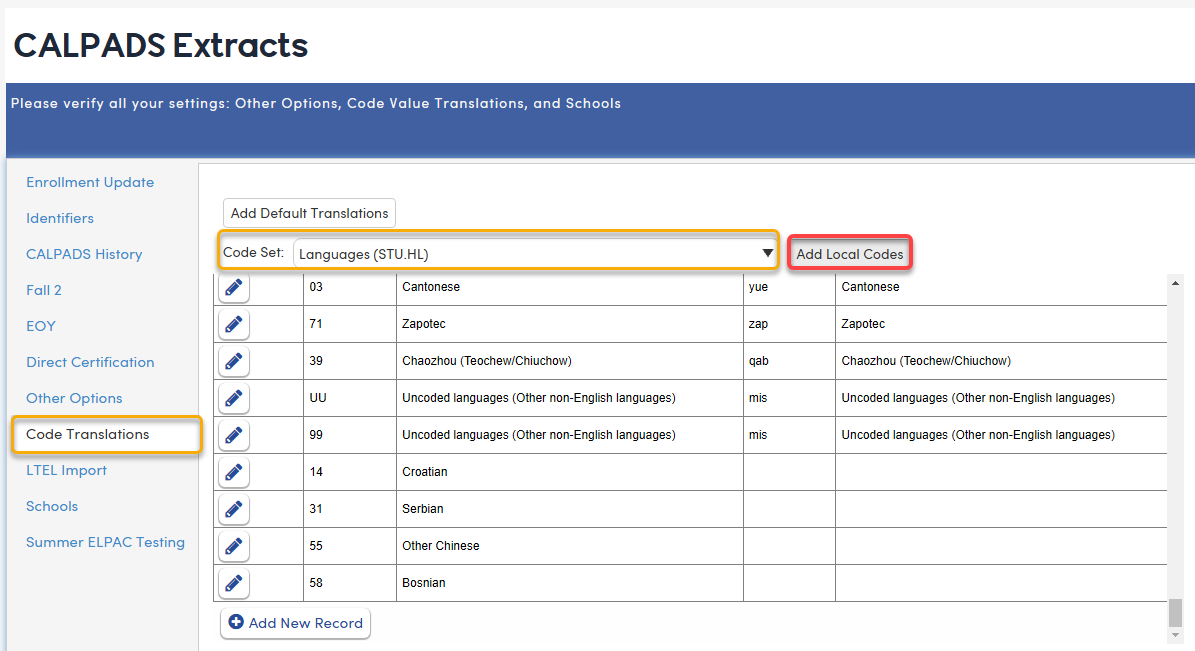Open edit for Croatian row

pos(234,472)
